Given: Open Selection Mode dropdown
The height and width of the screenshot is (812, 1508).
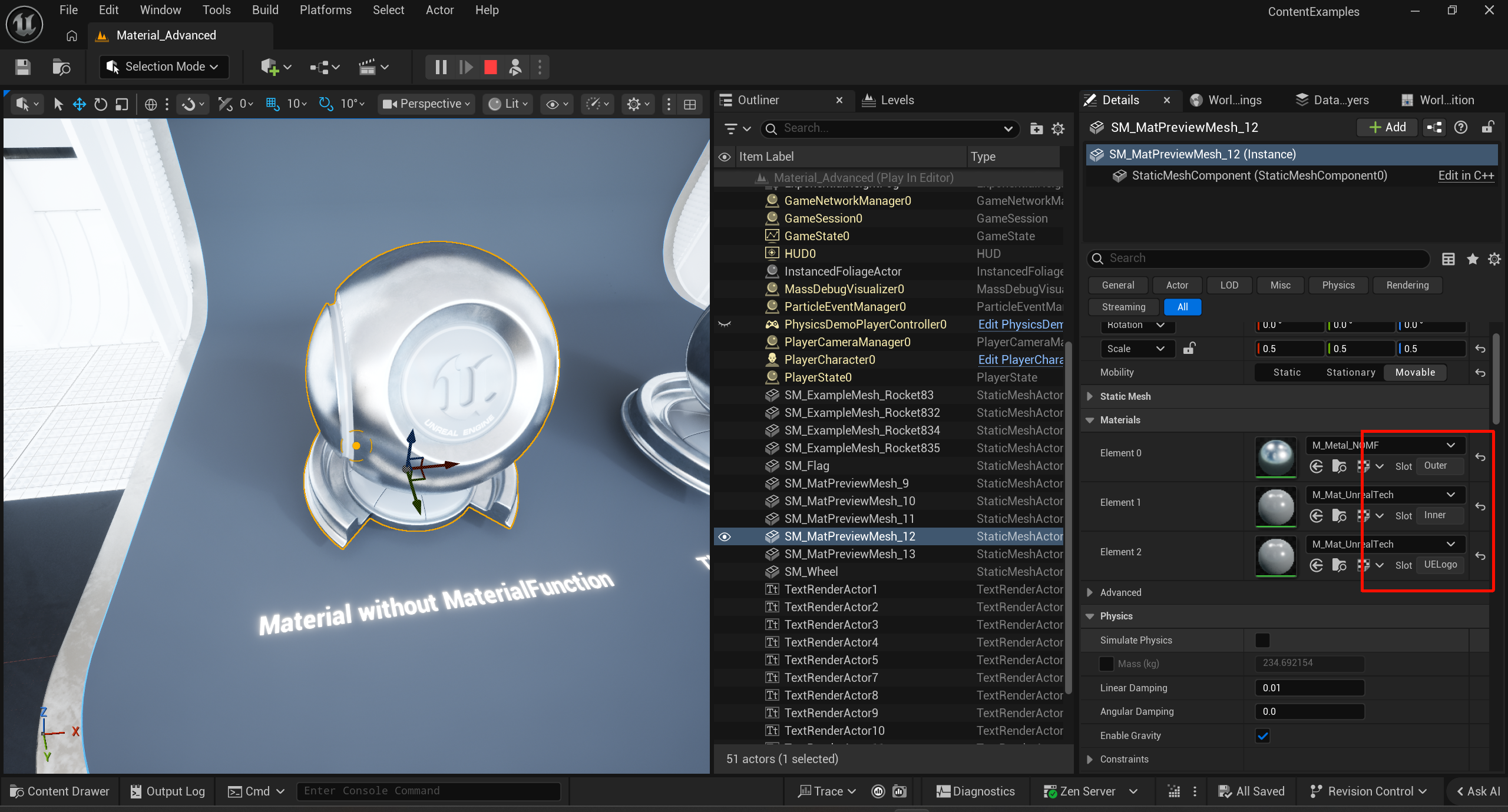Looking at the screenshot, I should pos(164,67).
